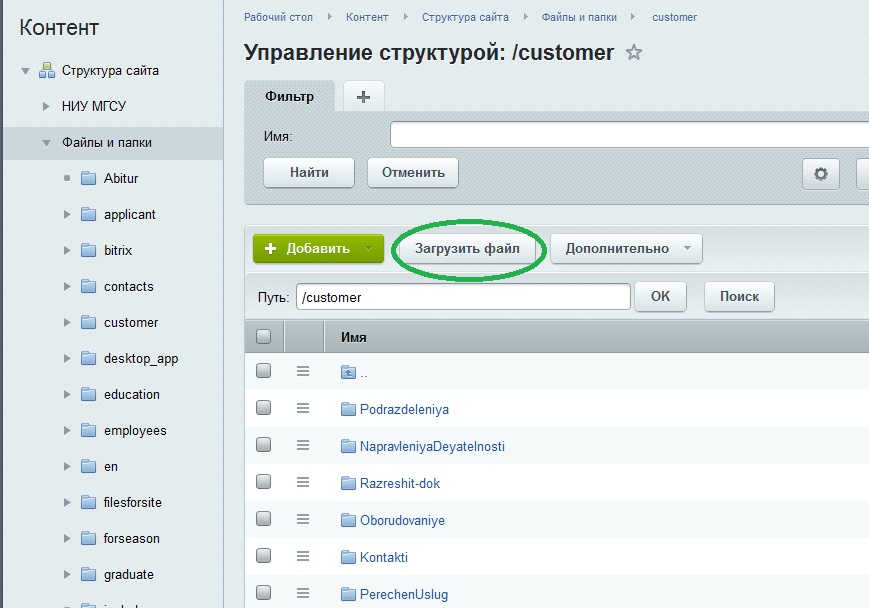This screenshot has width=869, height=608.
Task: Expand the applicant folder arrow
Action: coord(67,214)
